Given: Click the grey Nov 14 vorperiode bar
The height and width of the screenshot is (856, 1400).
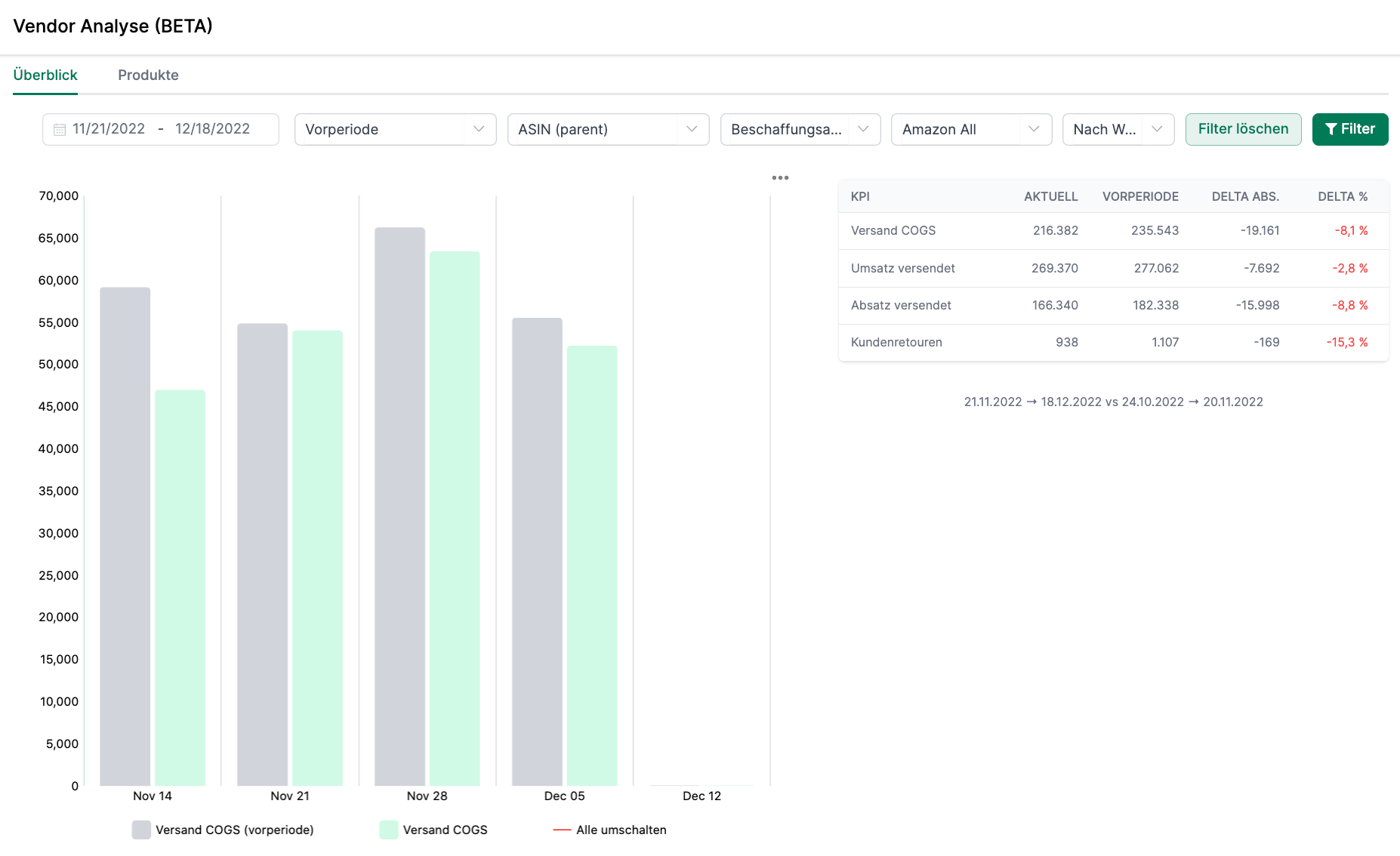Looking at the screenshot, I should pos(125,537).
